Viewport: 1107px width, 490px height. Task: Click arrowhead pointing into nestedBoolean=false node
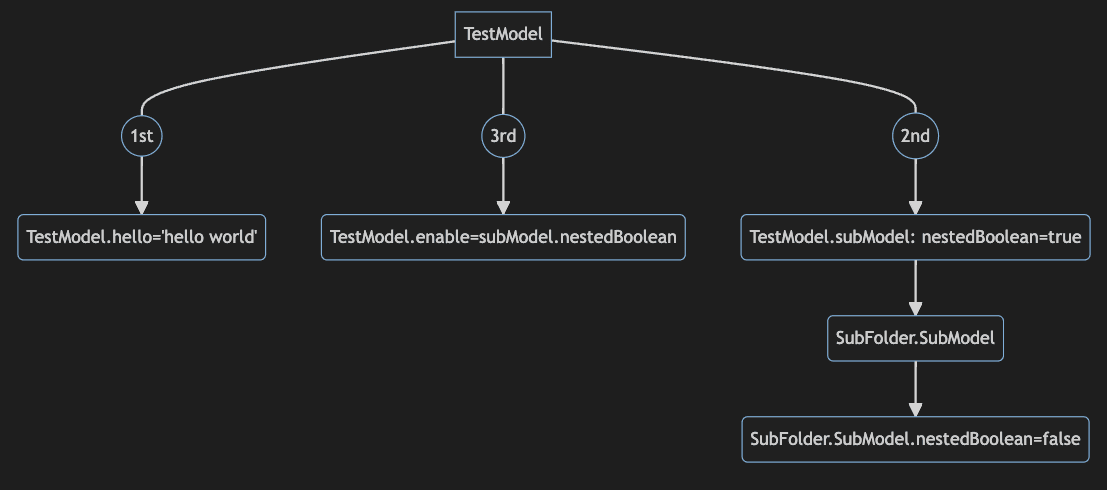pos(915,408)
